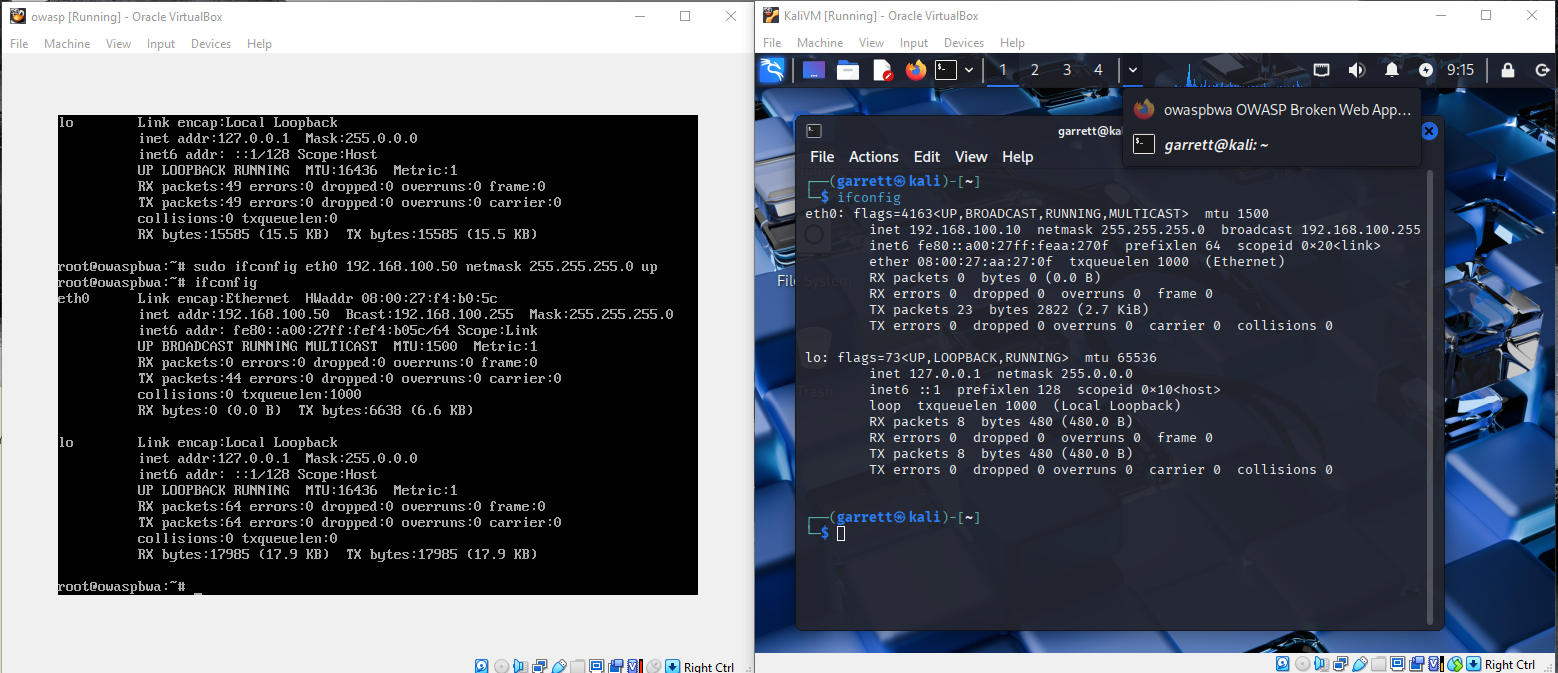This screenshot has height=673, width=1558.
Task: Open Devices menu in the owasp VirtualBox window
Action: coord(211,44)
